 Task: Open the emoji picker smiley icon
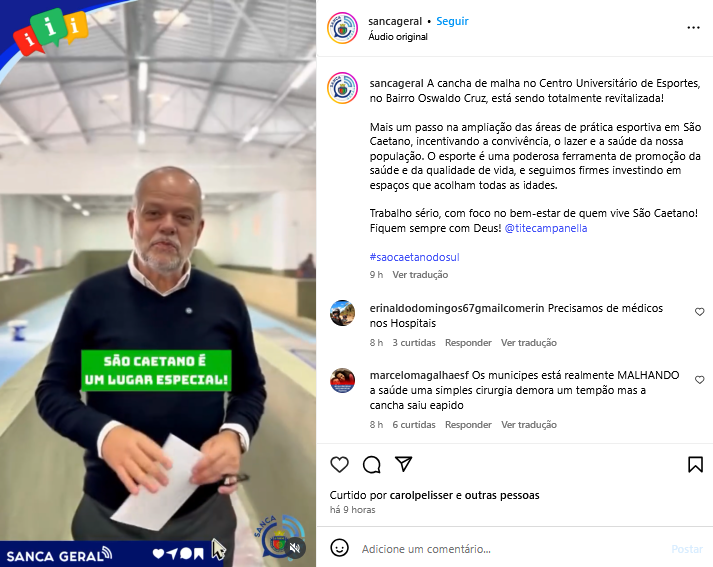tap(339, 548)
